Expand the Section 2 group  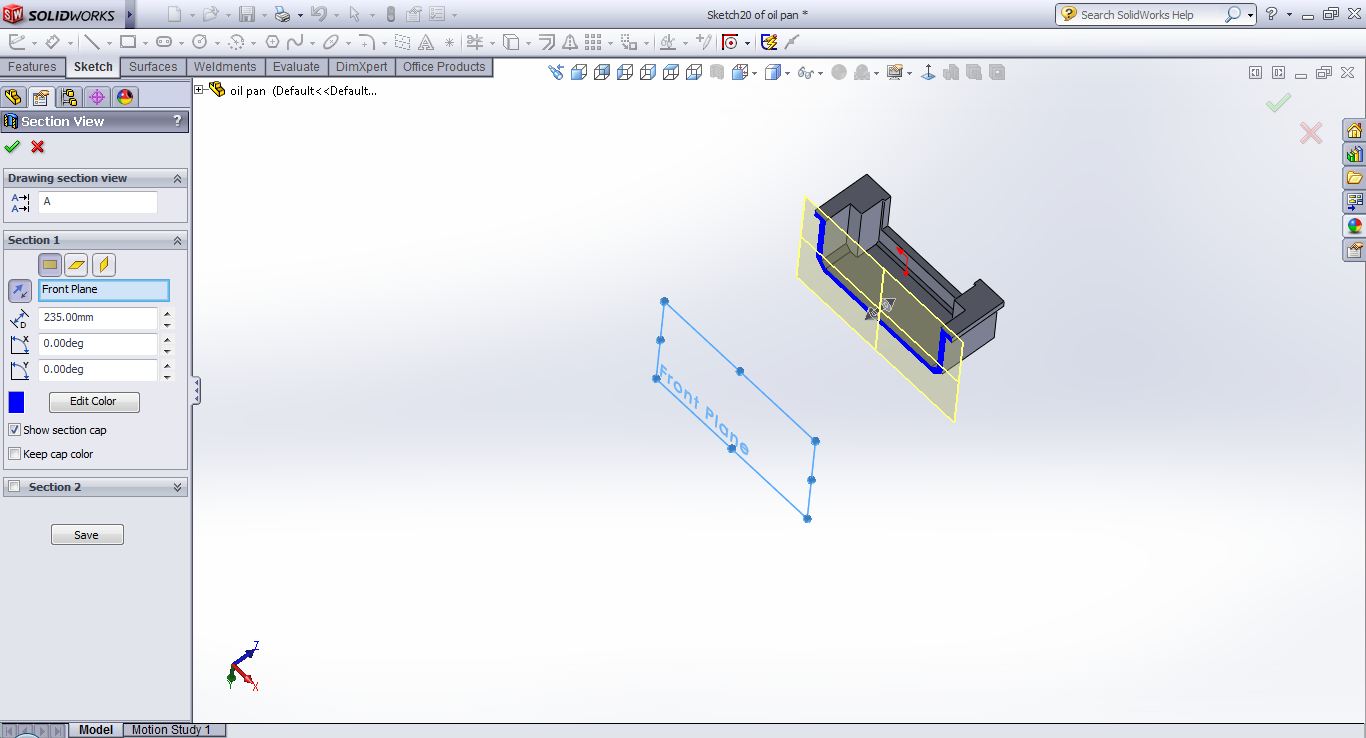(x=178, y=487)
